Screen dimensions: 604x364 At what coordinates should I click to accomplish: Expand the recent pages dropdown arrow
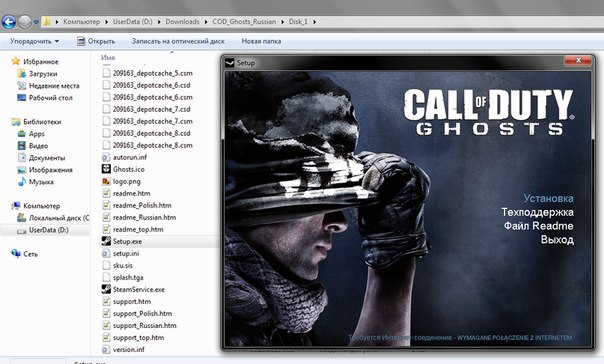coord(36,22)
